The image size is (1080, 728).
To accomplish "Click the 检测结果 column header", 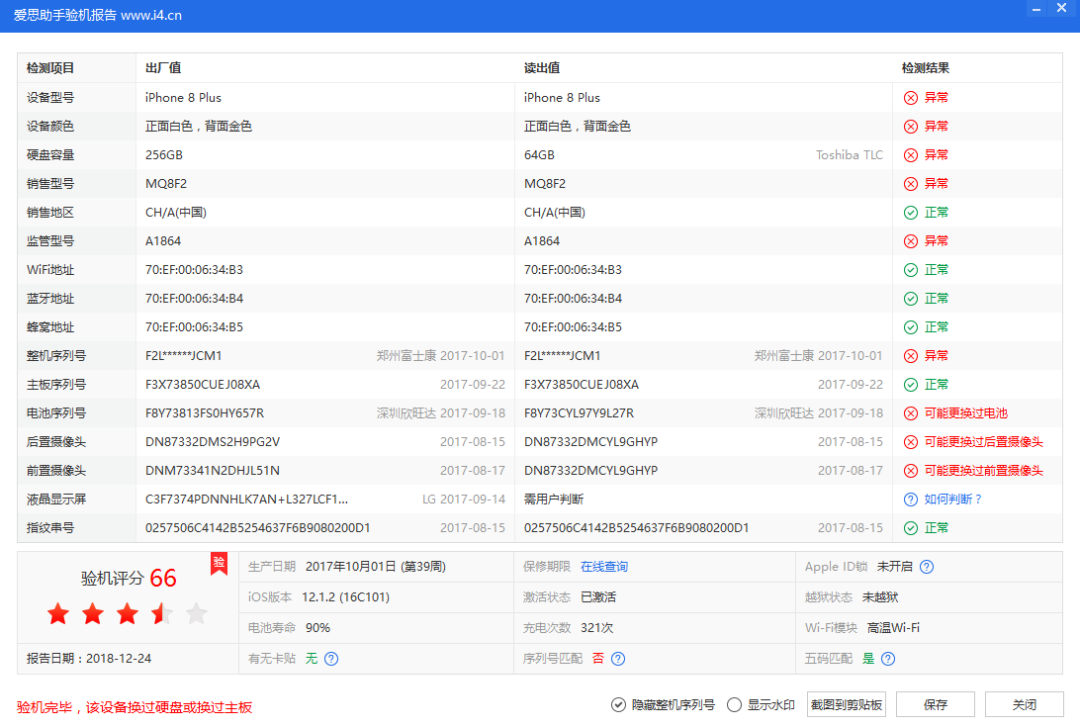I will [926, 68].
